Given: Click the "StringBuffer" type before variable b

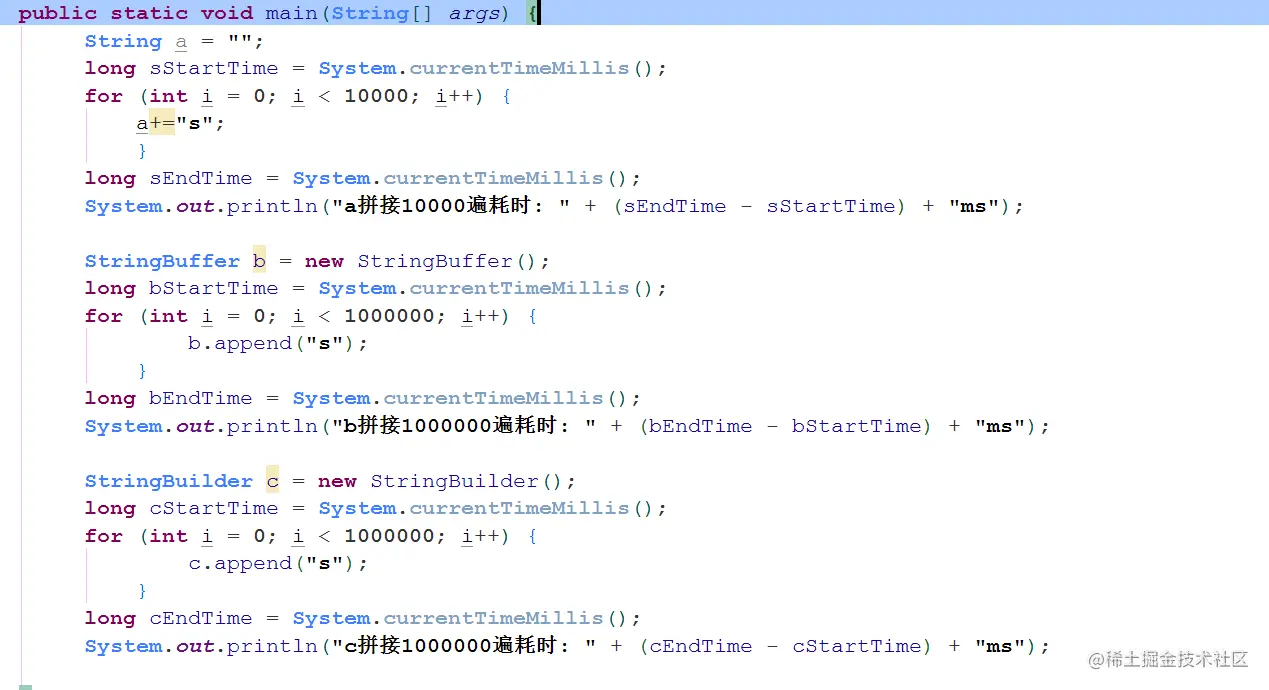Looking at the screenshot, I should (x=162, y=261).
